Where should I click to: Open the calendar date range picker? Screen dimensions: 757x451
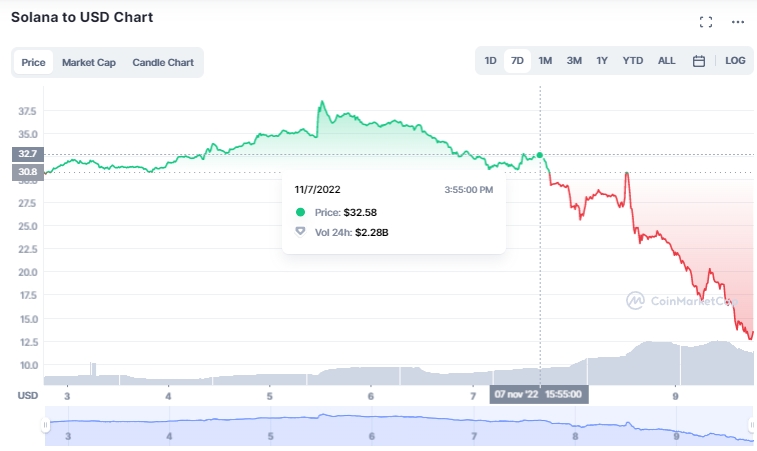tap(699, 61)
